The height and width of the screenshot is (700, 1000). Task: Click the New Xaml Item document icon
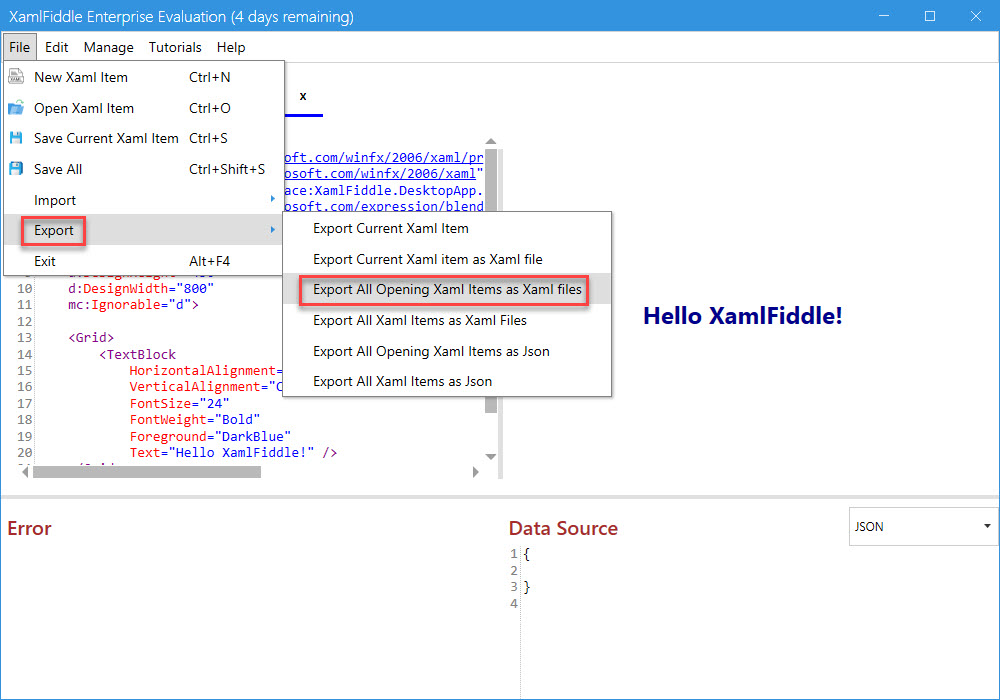pos(16,77)
